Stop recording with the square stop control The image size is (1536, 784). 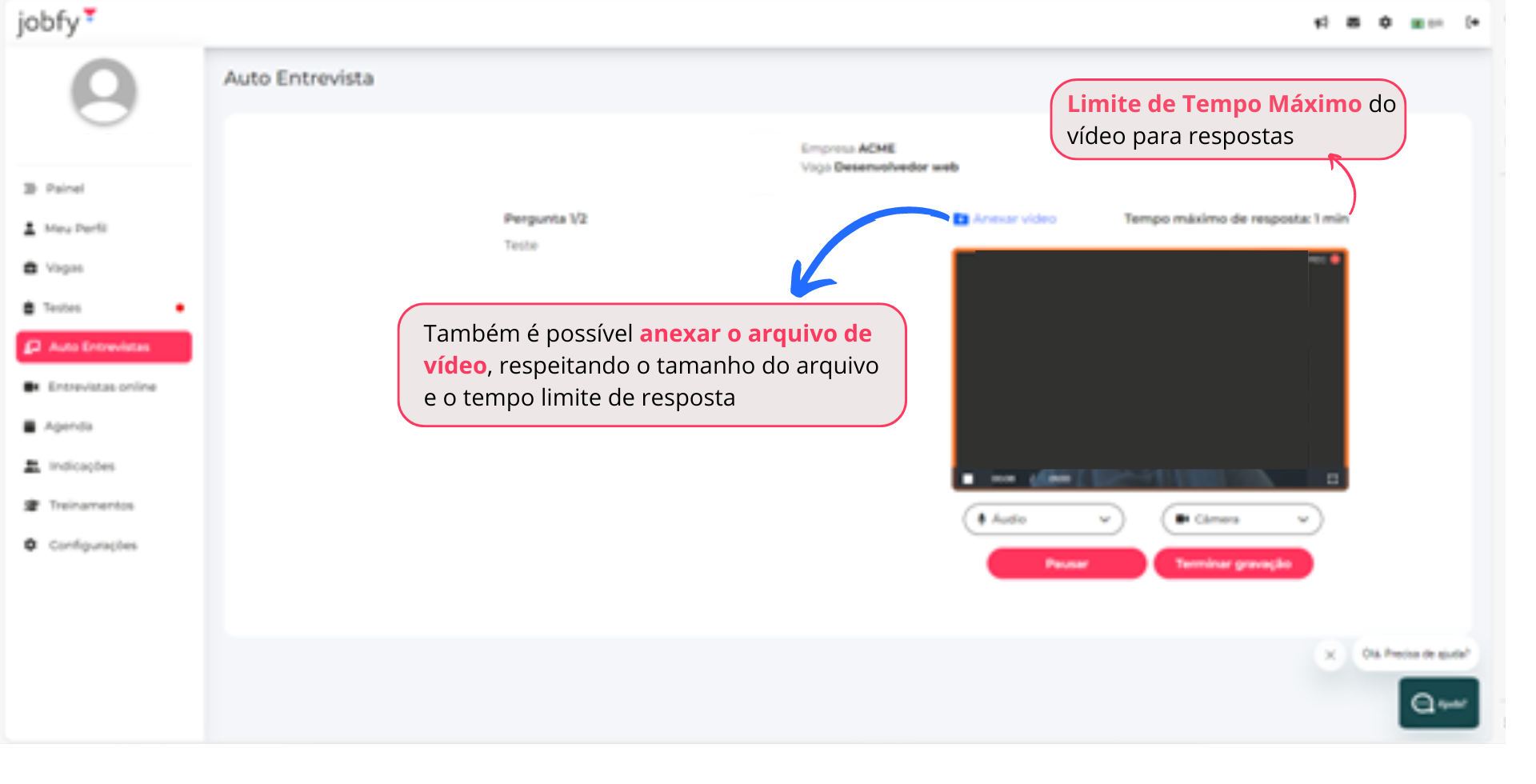[x=970, y=478]
